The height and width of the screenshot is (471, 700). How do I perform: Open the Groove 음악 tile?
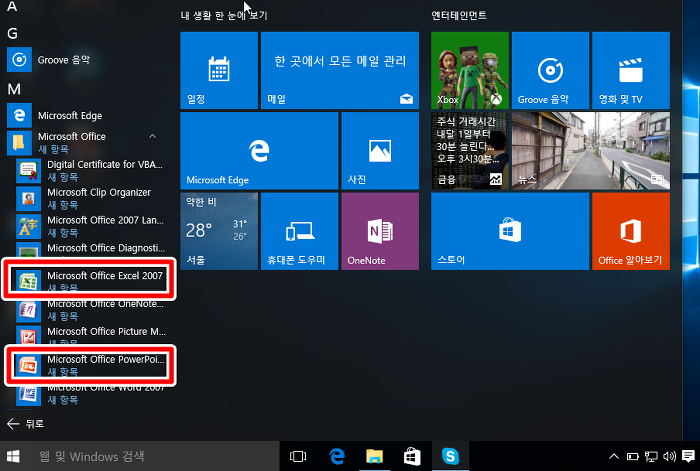click(x=550, y=70)
